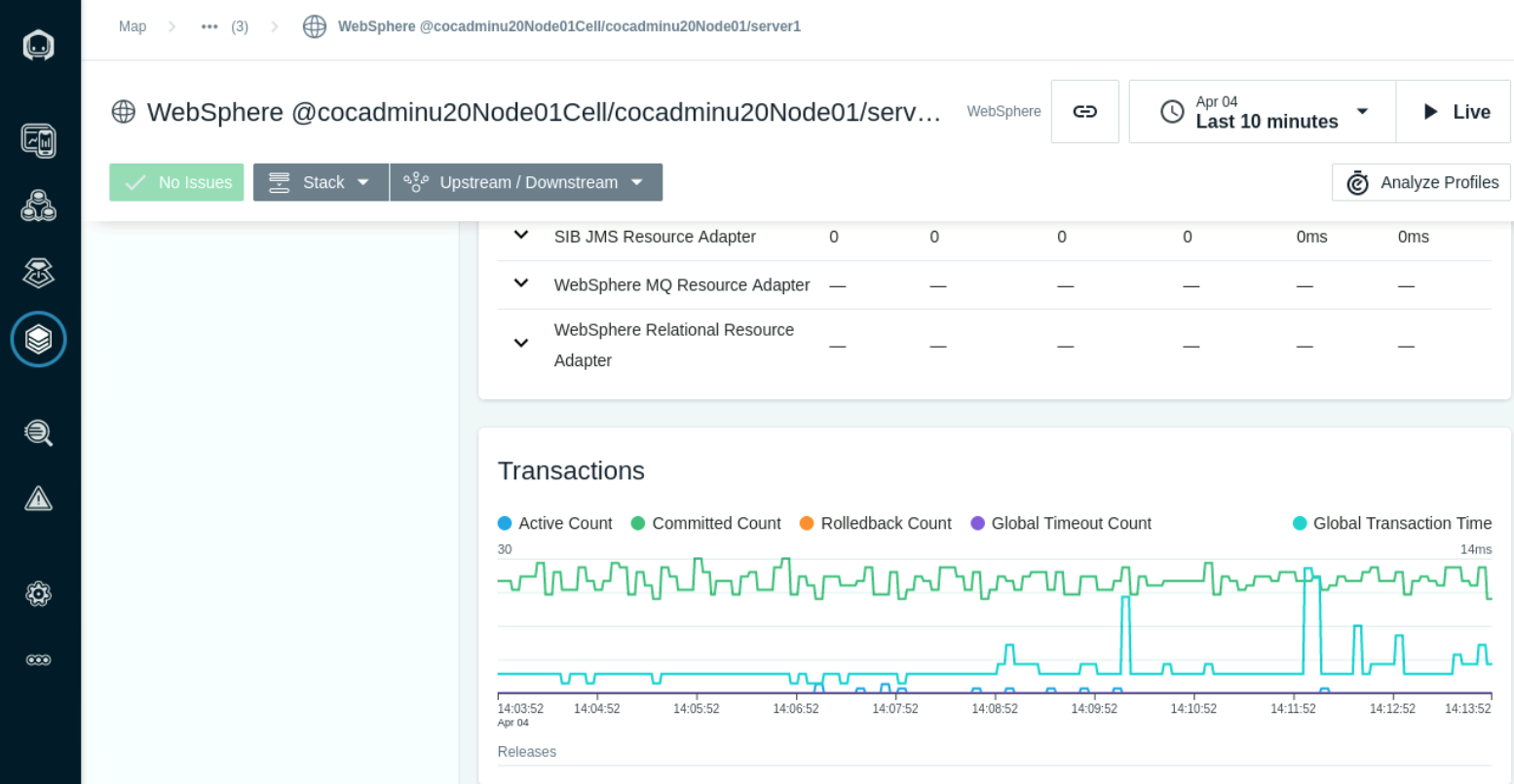Toggle Global Timeout Count series in legend
The width and height of the screenshot is (1514, 784).
(x=1061, y=523)
